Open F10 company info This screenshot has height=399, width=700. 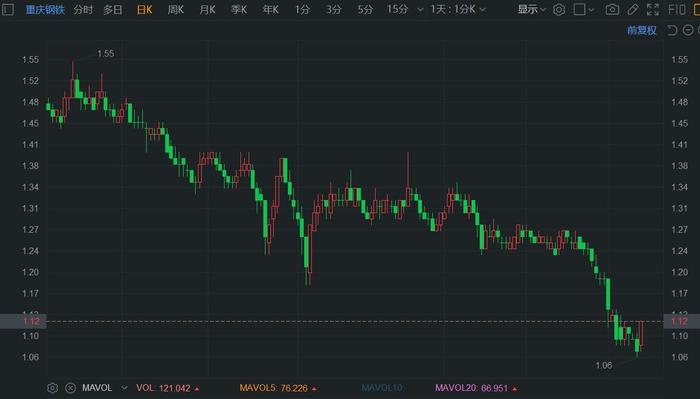[x=677, y=9]
